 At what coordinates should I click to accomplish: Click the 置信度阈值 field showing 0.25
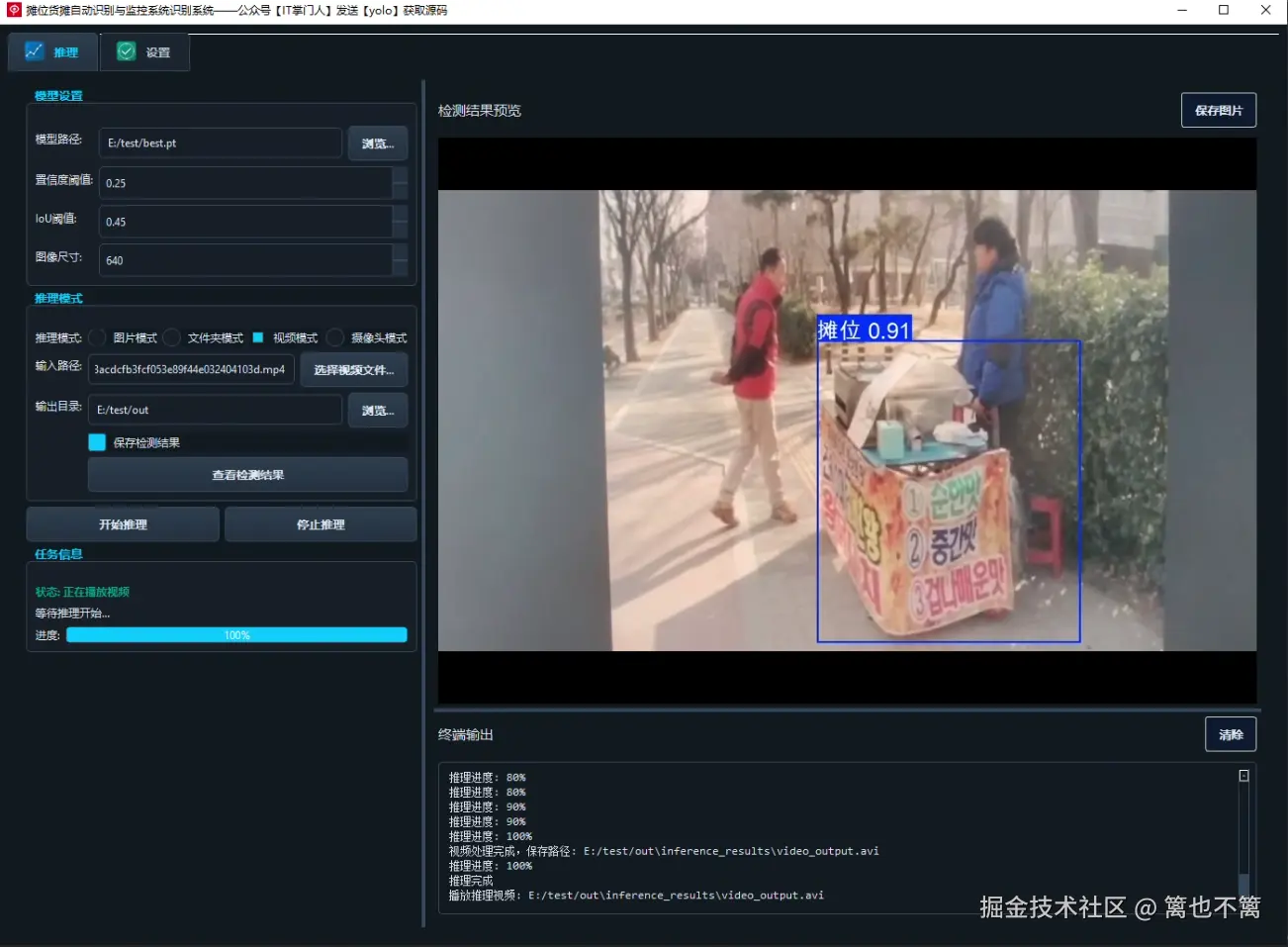pos(245,183)
